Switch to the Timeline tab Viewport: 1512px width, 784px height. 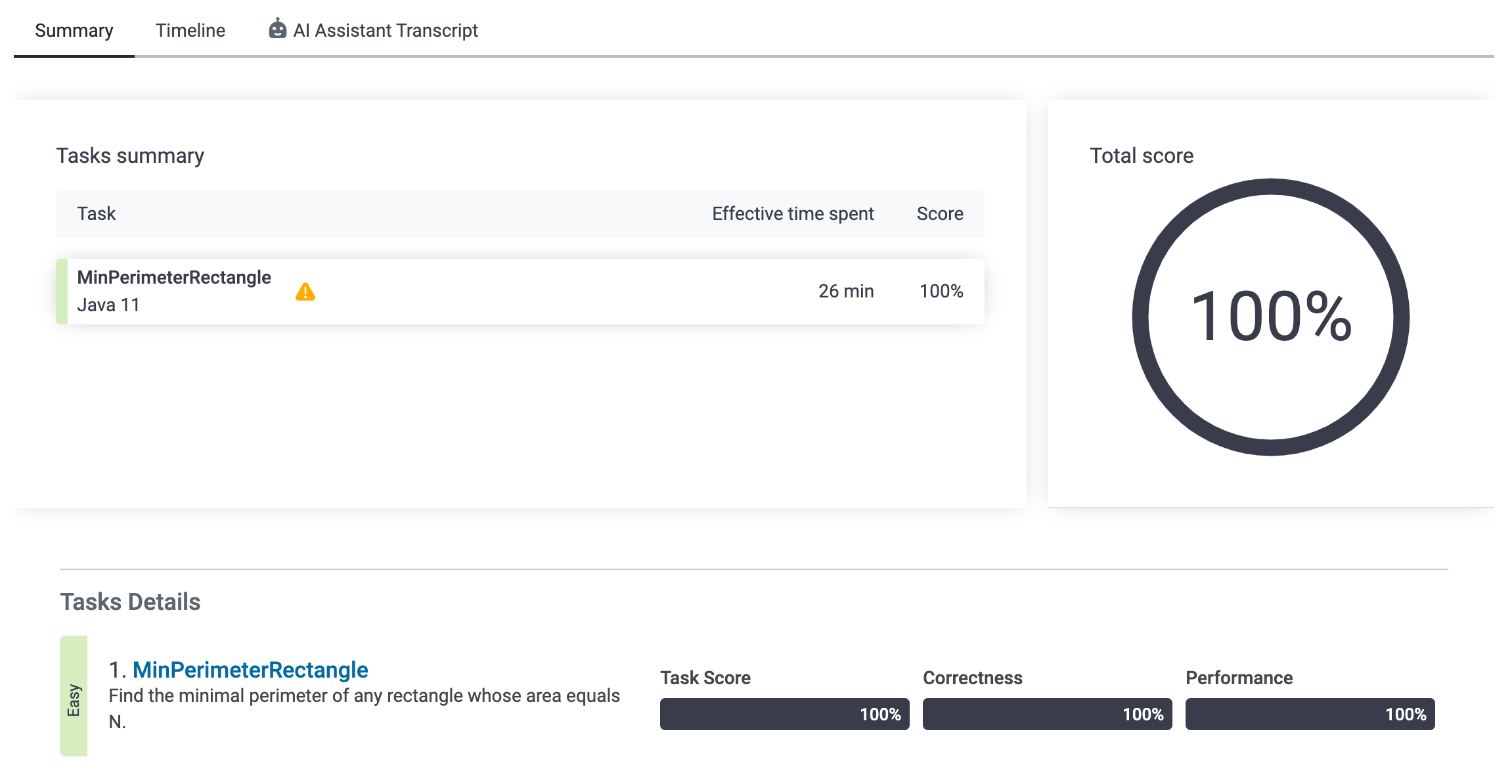tap(190, 30)
